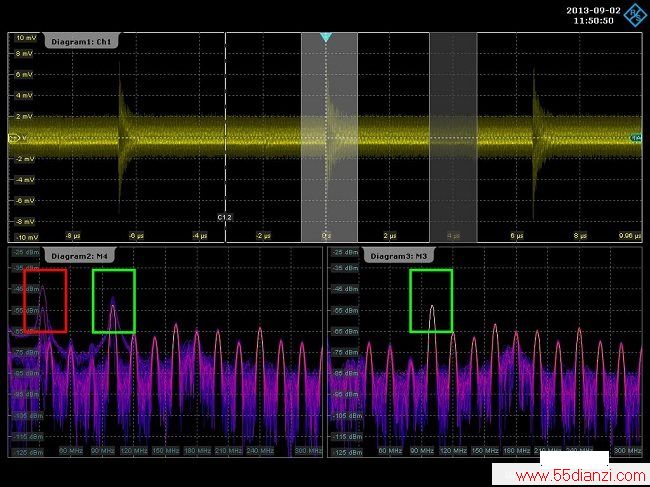Open the Diagram3: M3 tab
The width and height of the screenshot is (650, 487).
[x=398, y=256]
